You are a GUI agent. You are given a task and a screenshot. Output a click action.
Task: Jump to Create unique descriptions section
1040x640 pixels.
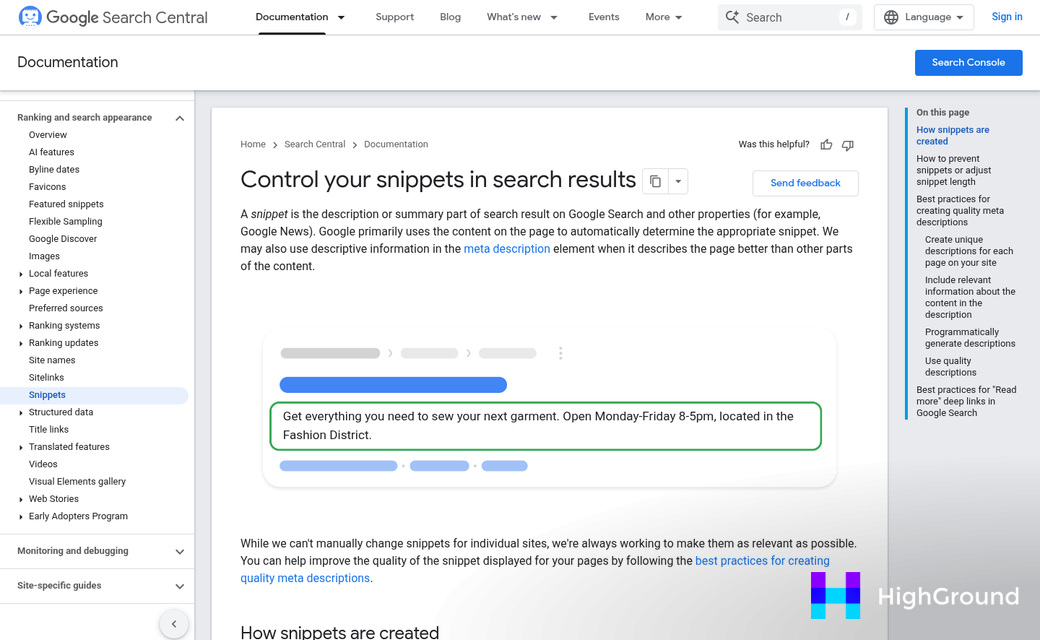pos(969,251)
